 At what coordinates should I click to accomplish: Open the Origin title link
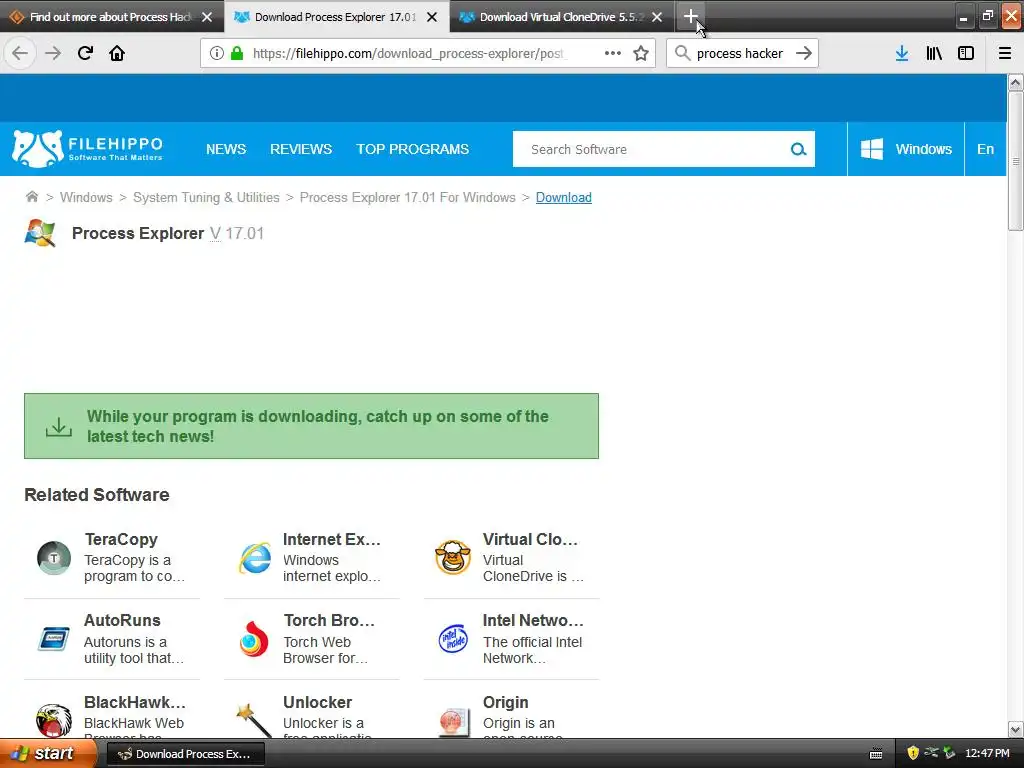pos(505,703)
